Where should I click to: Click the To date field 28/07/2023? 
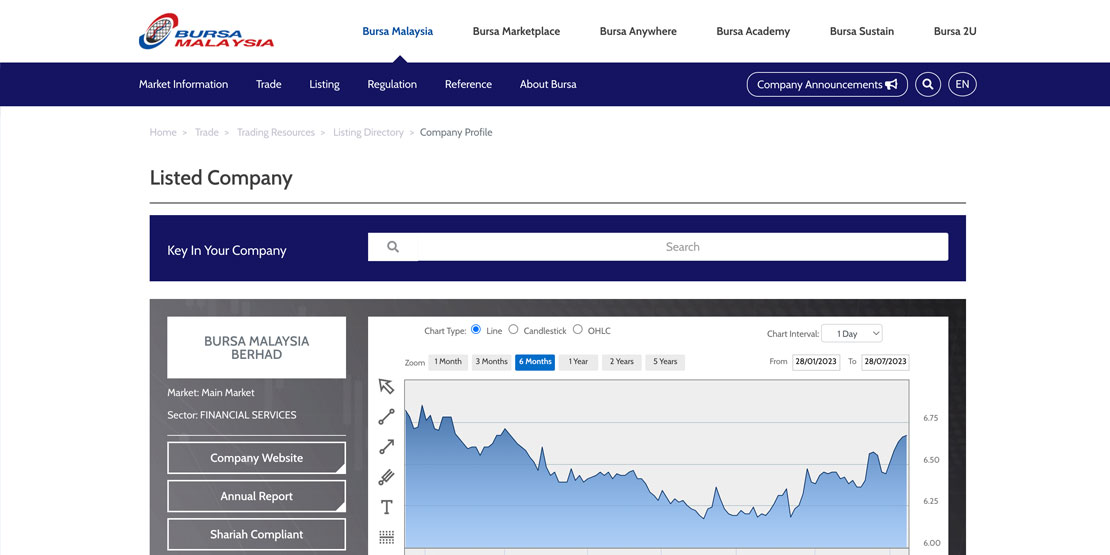[886, 362]
